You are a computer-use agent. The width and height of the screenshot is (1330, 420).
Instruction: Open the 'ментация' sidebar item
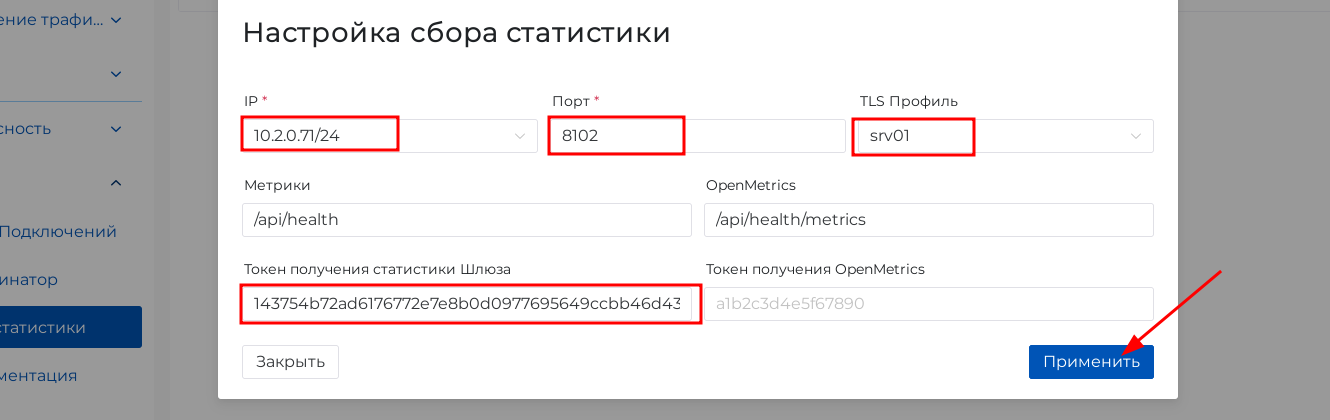pyautogui.click(x=39, y=376)
